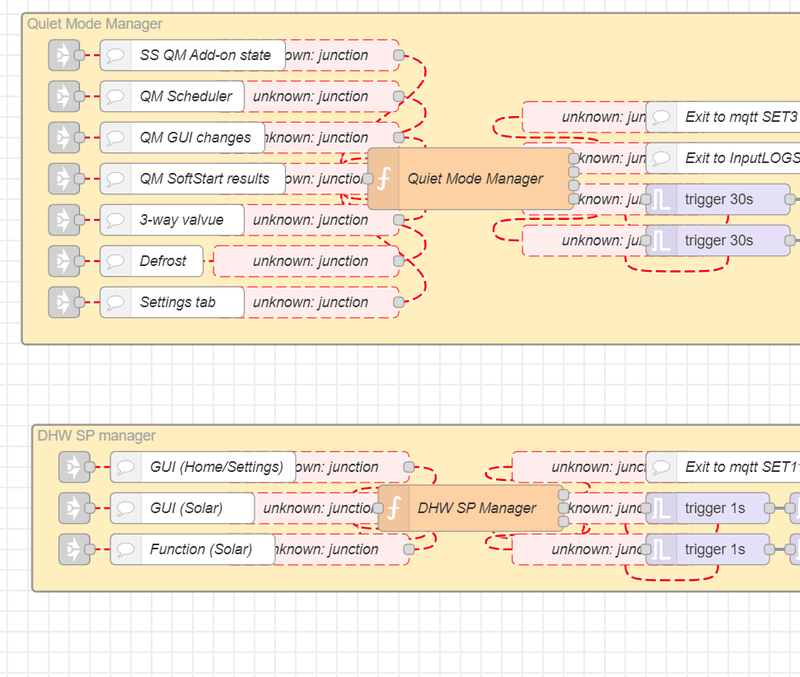Click comment icon of QM GUI changes

(x=116, y=138)
